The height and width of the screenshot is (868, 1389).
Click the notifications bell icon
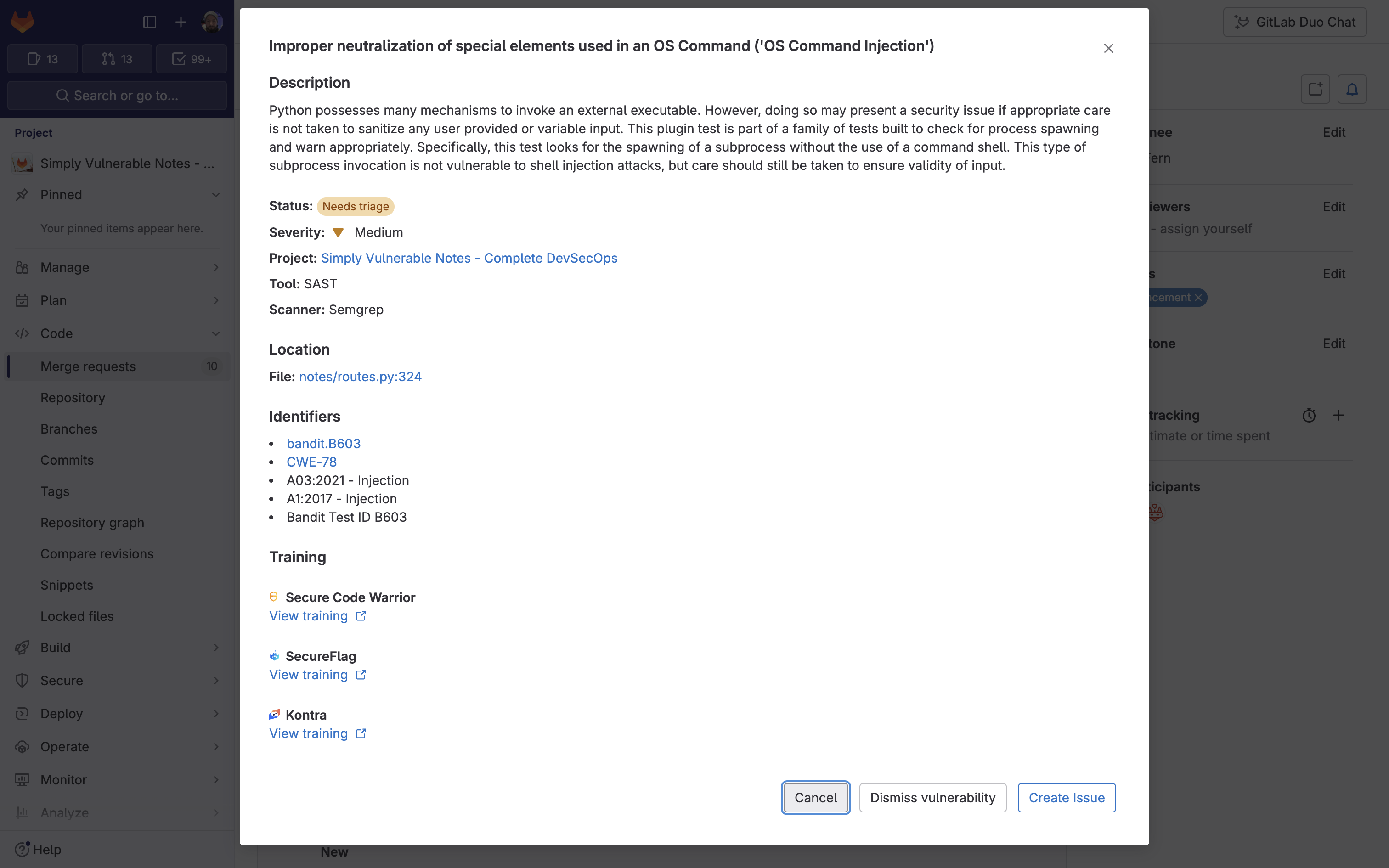coord(1352,89)
